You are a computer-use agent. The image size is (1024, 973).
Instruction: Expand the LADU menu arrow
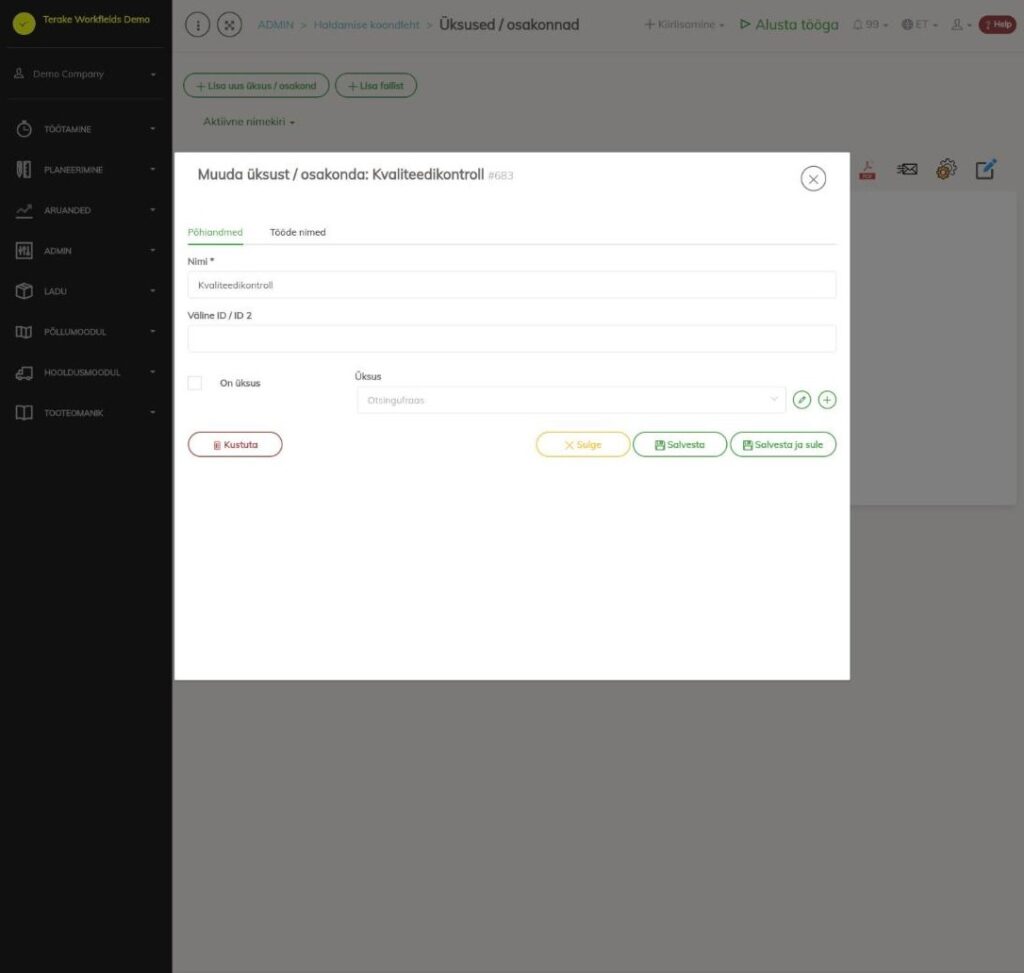[153, 291]
